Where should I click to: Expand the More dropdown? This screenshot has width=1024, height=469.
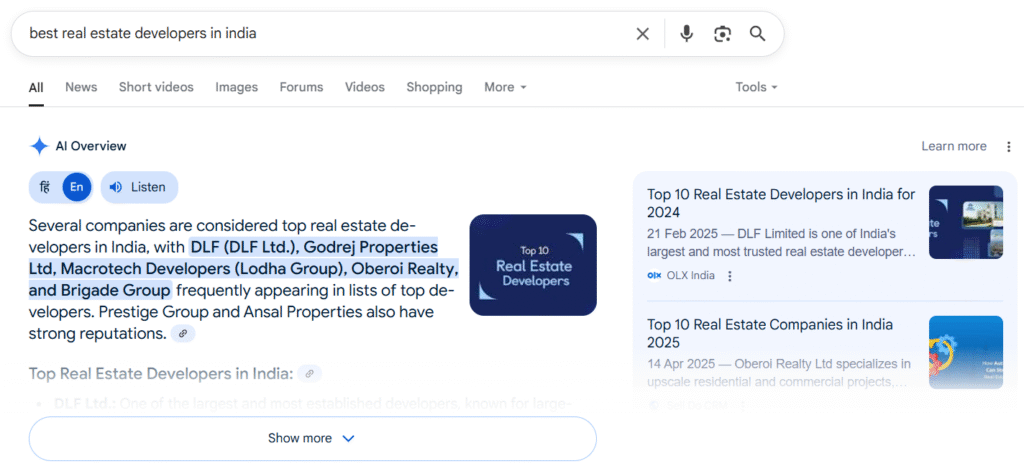click(x=505, y=87)
